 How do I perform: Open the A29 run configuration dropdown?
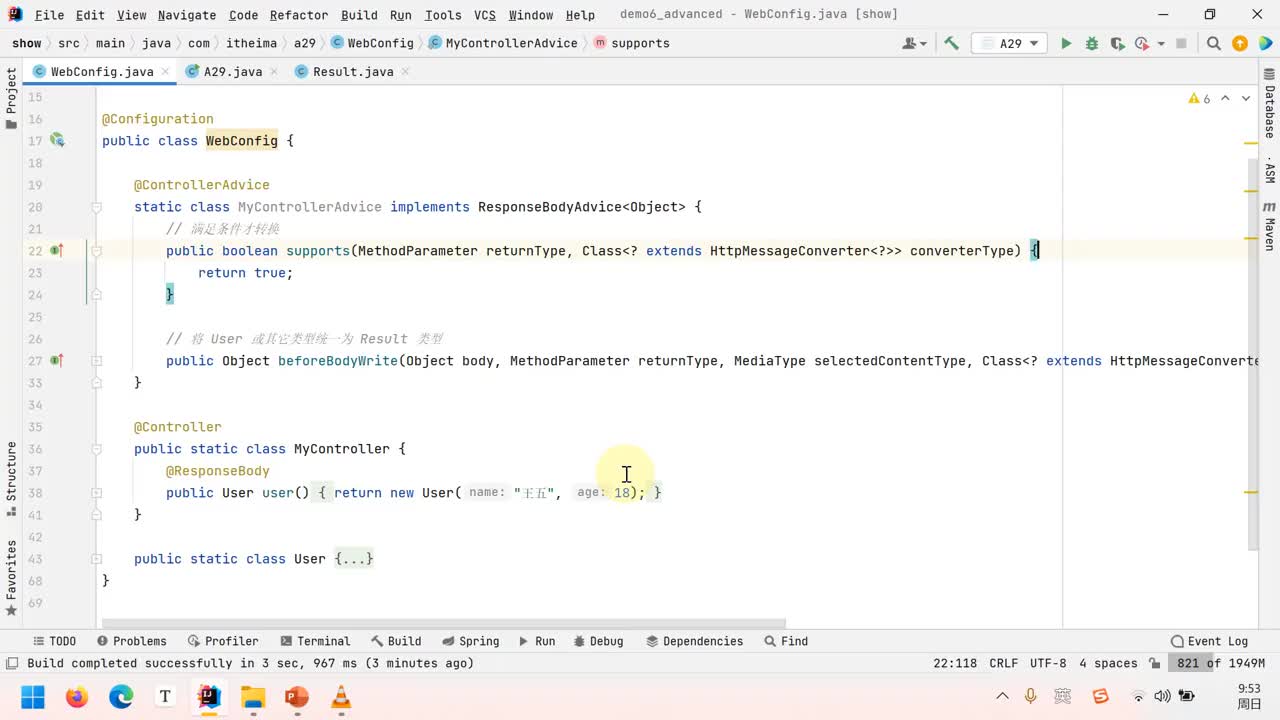(x=1011, y=43)
